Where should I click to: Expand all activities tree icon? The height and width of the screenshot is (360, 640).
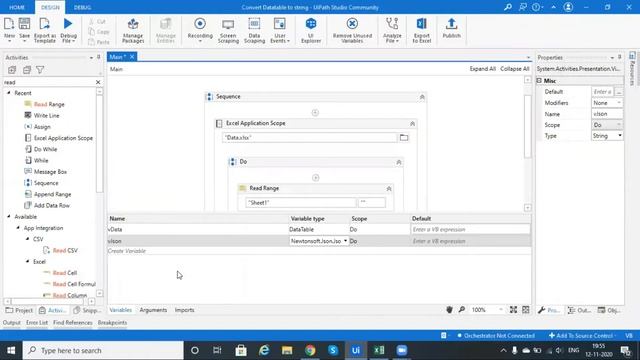pyautogui.click(x=12, y=70)
